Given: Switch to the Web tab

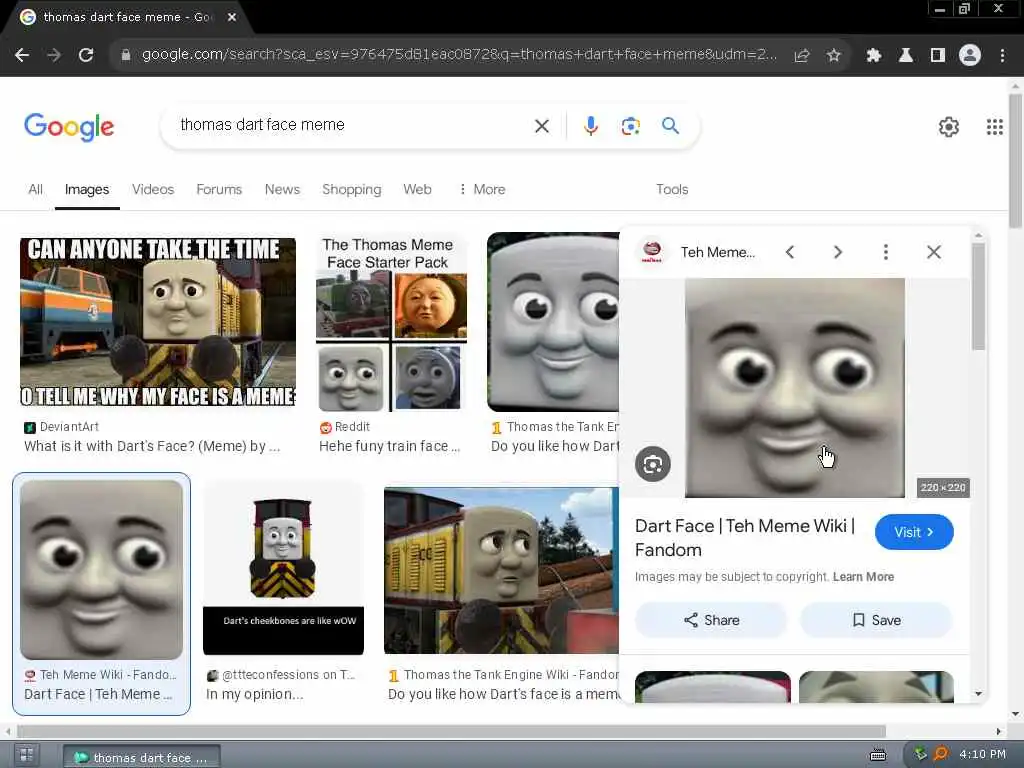Looking at the screenshot, I should [417, 189].
